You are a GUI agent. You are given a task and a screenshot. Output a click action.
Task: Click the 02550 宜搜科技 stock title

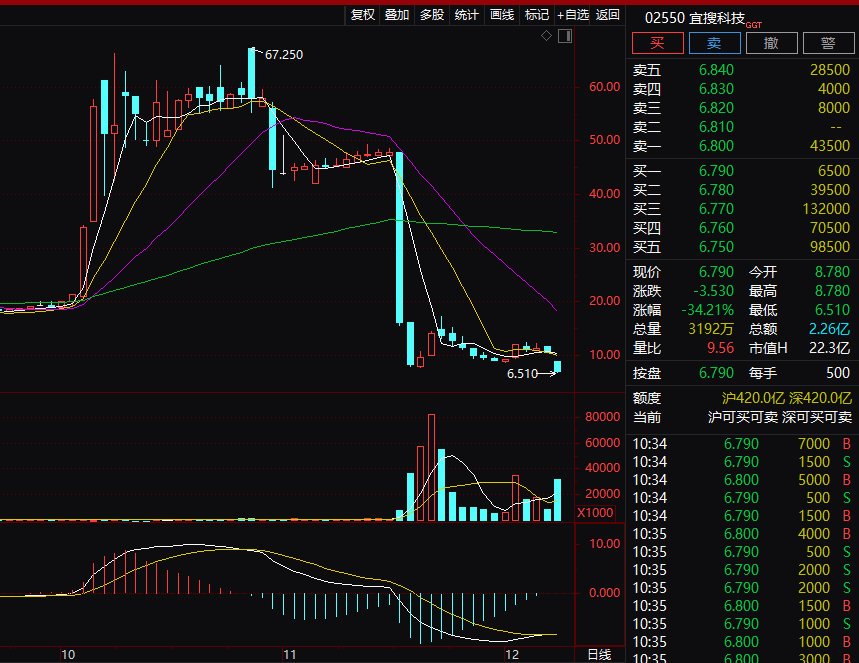695,18
